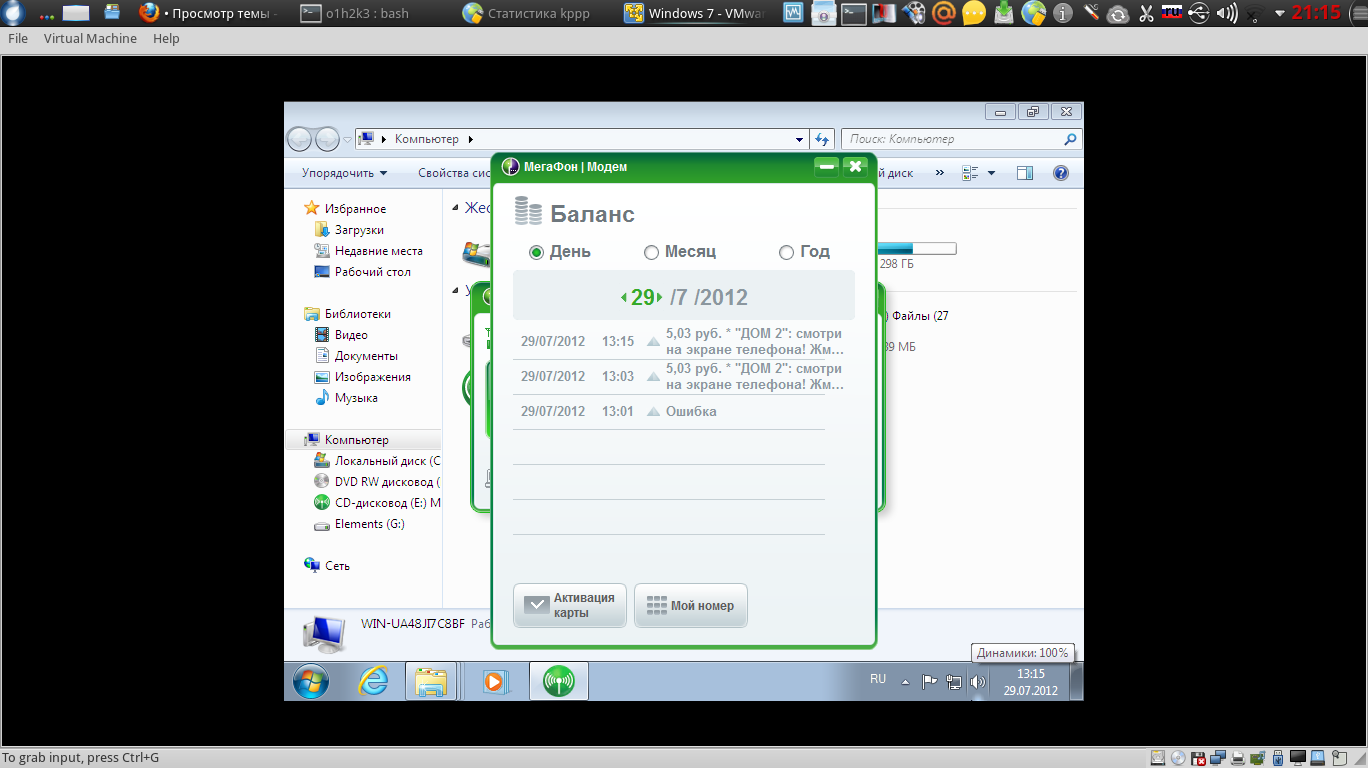The height and width of the screenshot is (768, 1368).
Task: Open the Windows 7 Start menu
Action: click(x=311, y=681)
